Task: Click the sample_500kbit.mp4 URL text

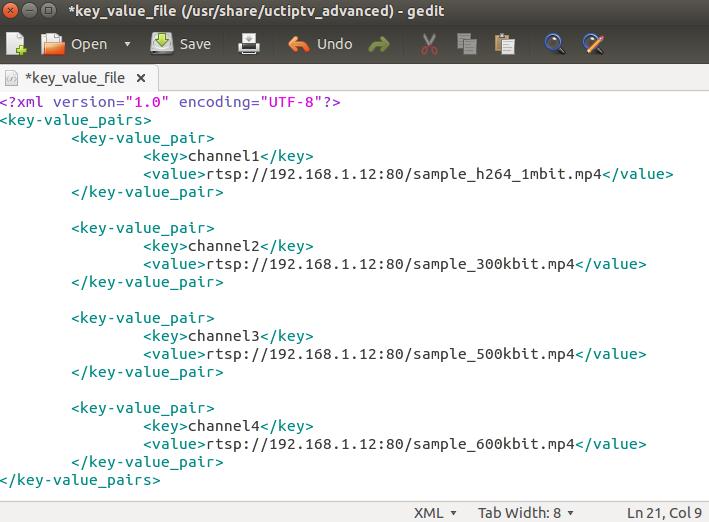Action: coord(391,354)
